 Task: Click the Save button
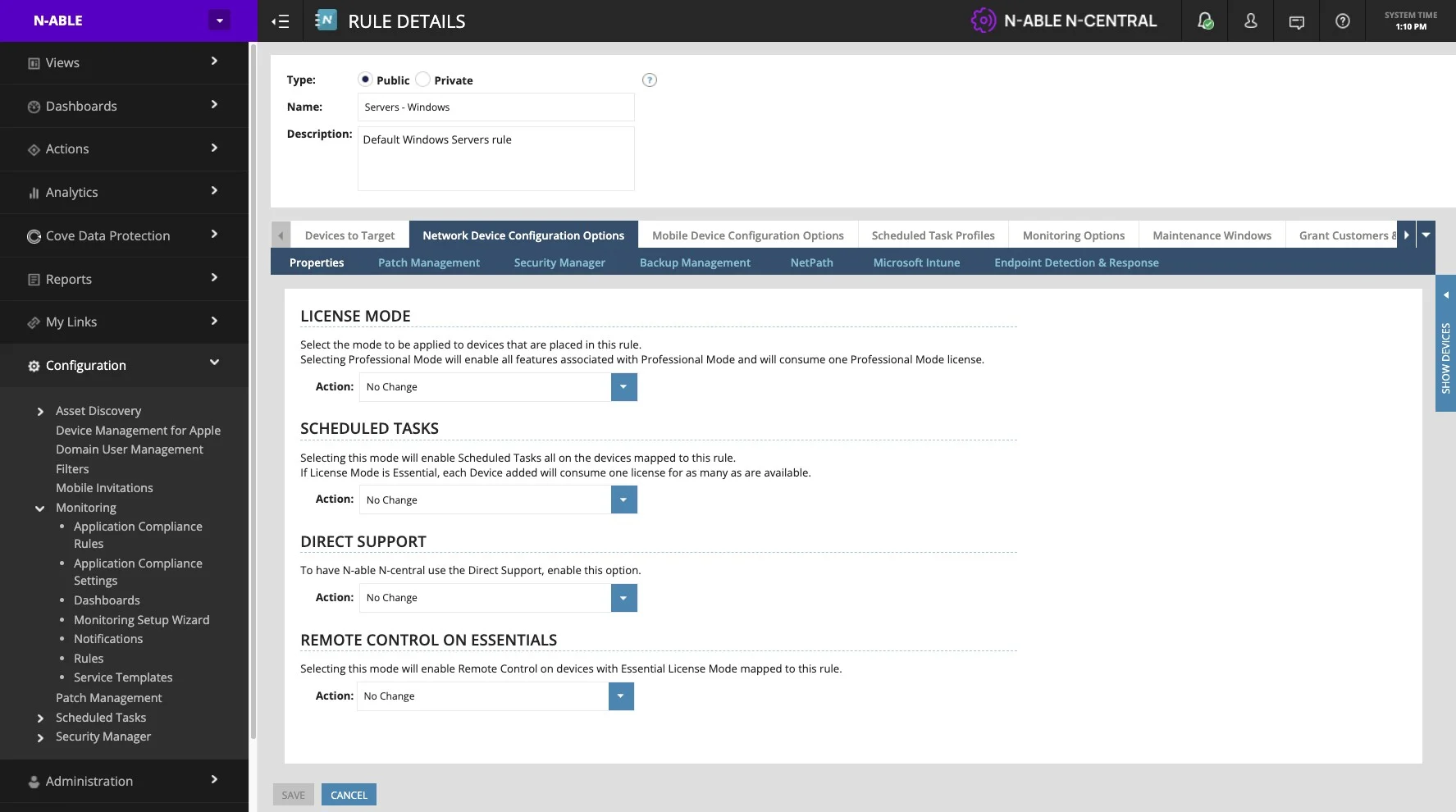[x=293, y=795]
